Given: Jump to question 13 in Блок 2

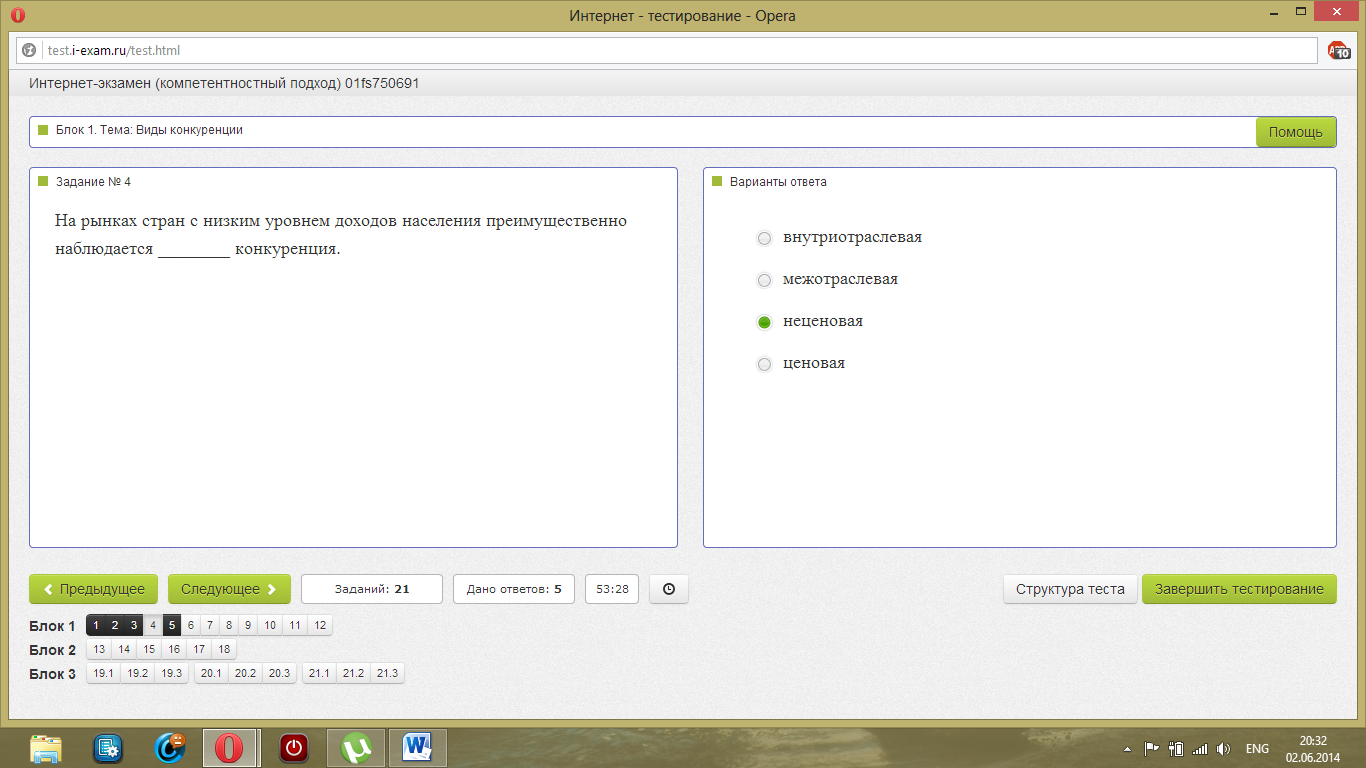Looking at the screenshot, I should point(99,650).
